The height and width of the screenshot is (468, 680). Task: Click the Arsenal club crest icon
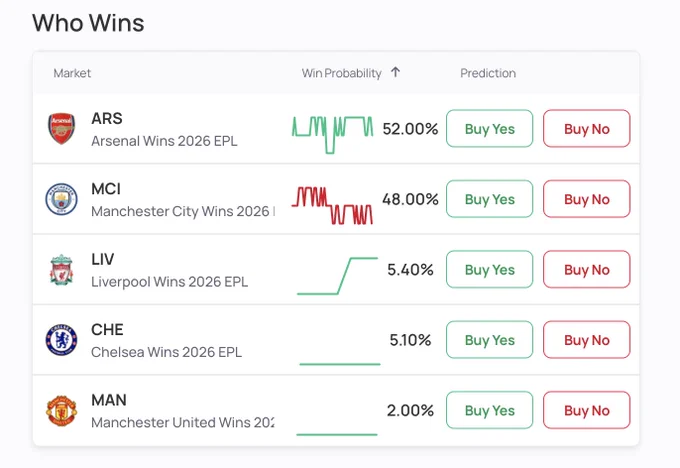[x=61, y=129]
